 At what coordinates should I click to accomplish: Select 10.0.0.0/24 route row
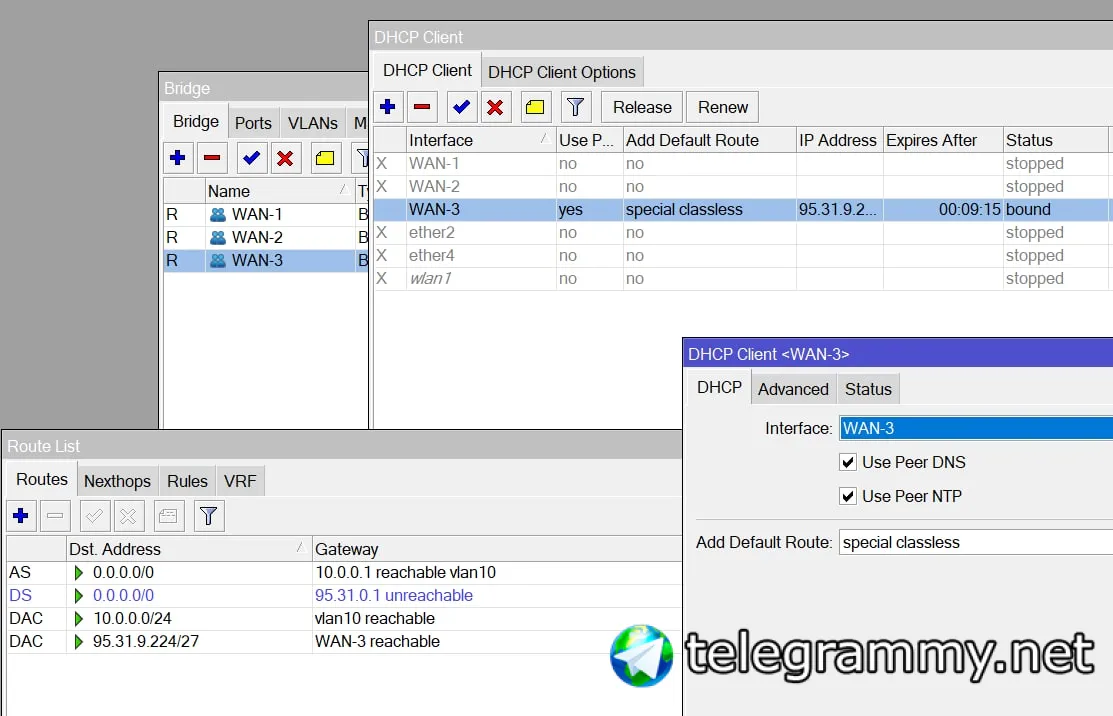click(344, 619)
